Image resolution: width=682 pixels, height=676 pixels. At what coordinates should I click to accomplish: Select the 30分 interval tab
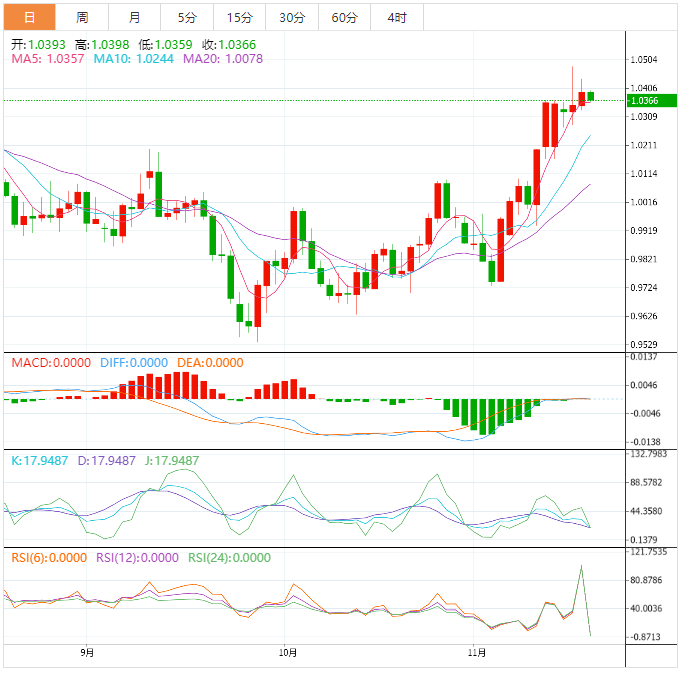pos(292,17)
